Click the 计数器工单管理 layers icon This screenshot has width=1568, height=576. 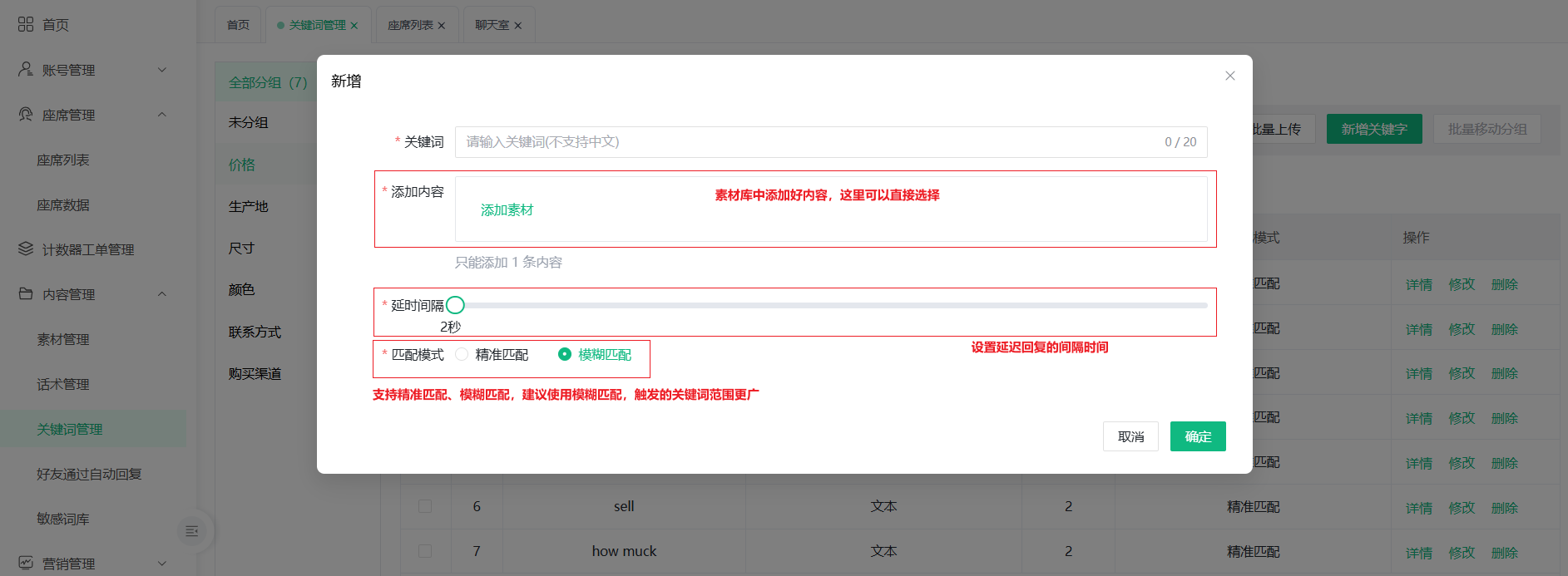click(26, 249)
